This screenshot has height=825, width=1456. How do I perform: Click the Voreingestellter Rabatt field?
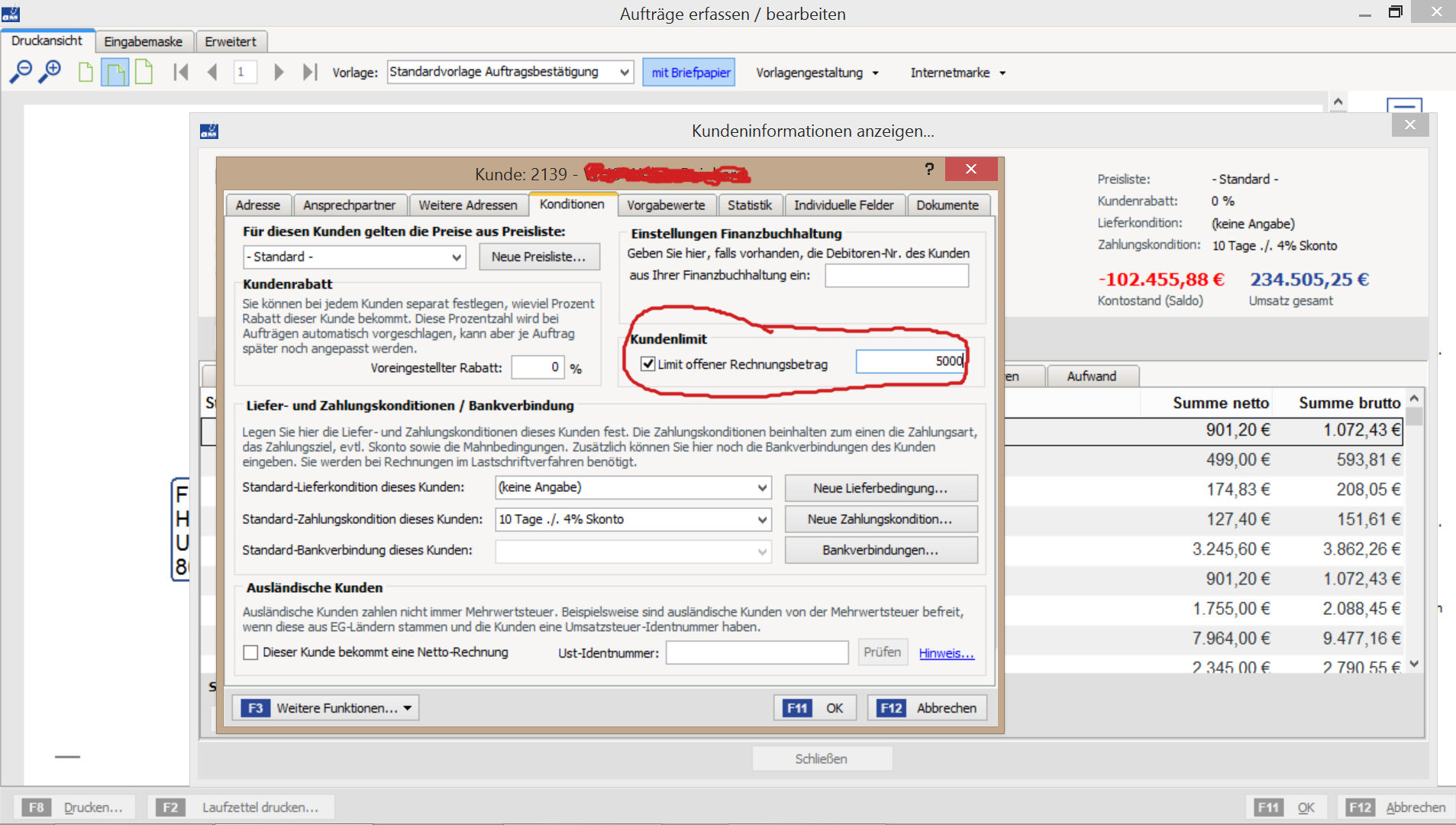[538, 367]
